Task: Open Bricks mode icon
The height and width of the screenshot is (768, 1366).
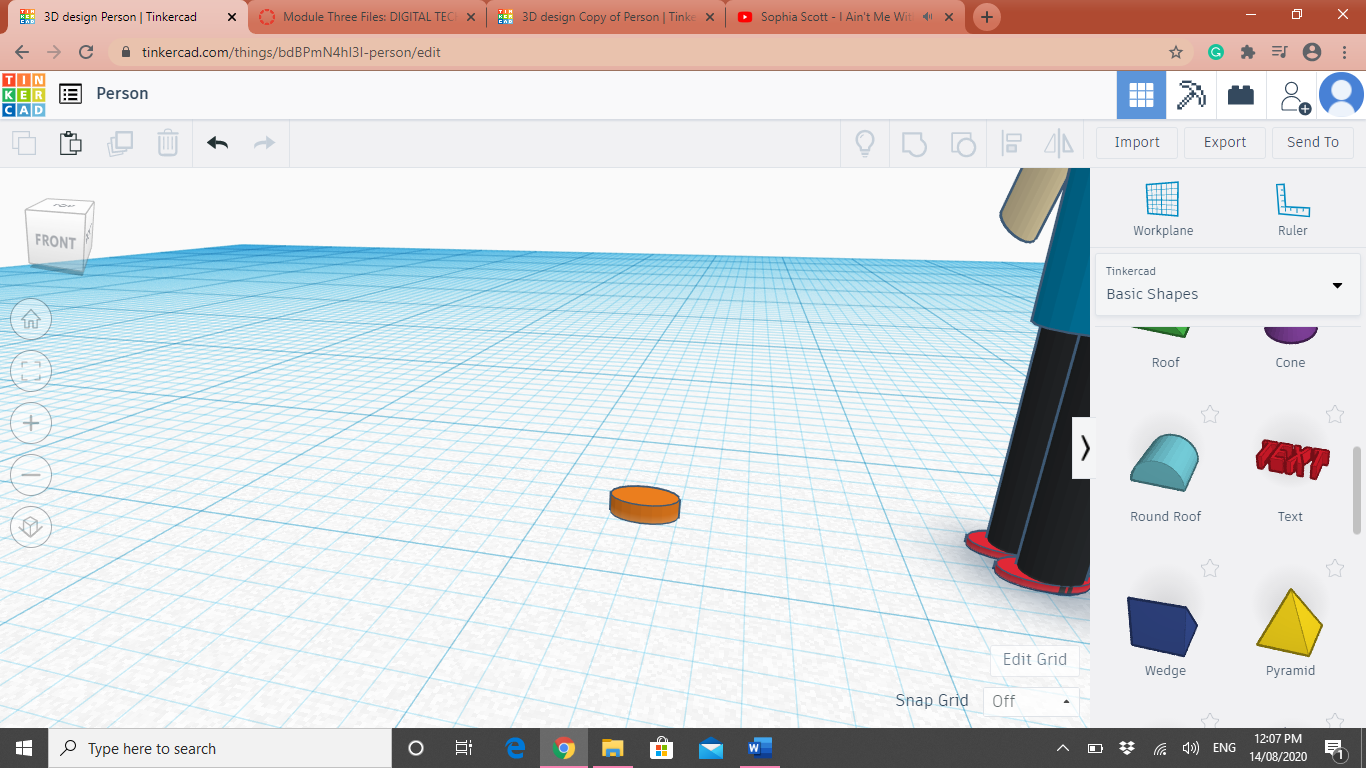Action: point(1241,95)
